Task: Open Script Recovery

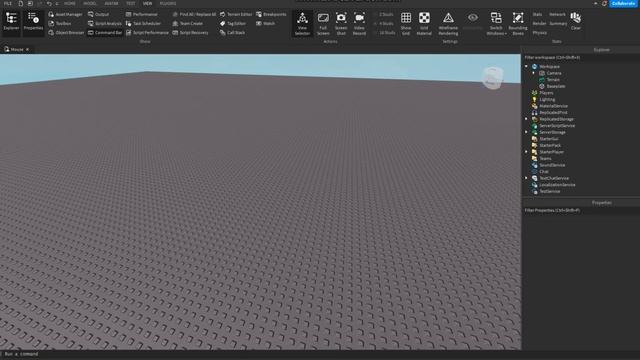Action: coord(190,33)
